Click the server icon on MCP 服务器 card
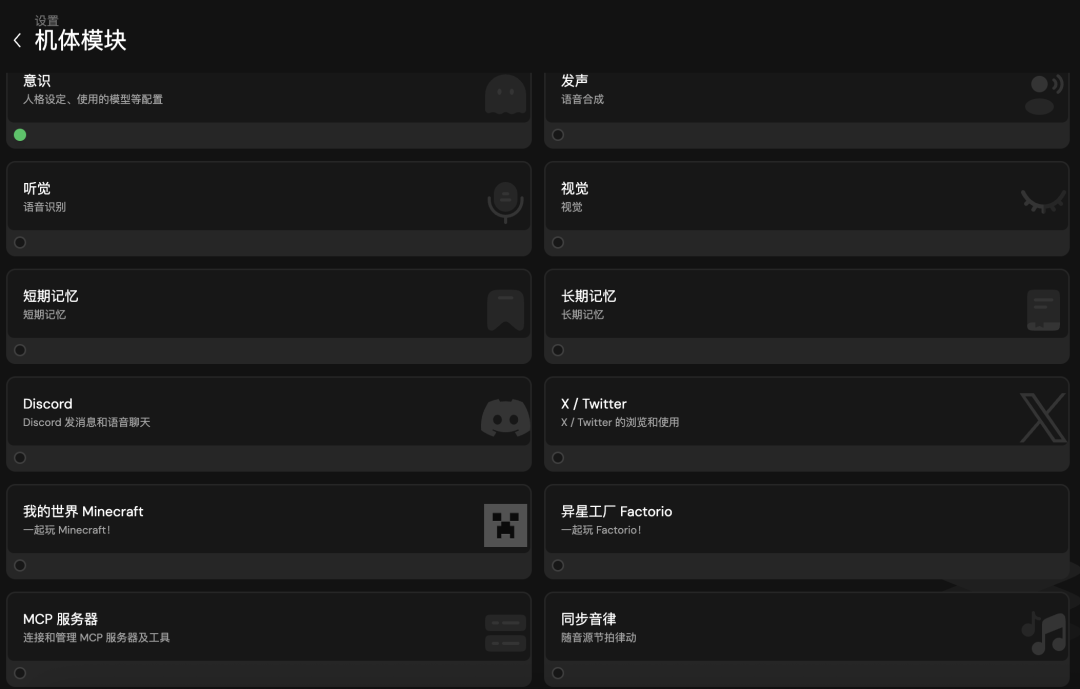1080x689 pixels. coord(505,633)
